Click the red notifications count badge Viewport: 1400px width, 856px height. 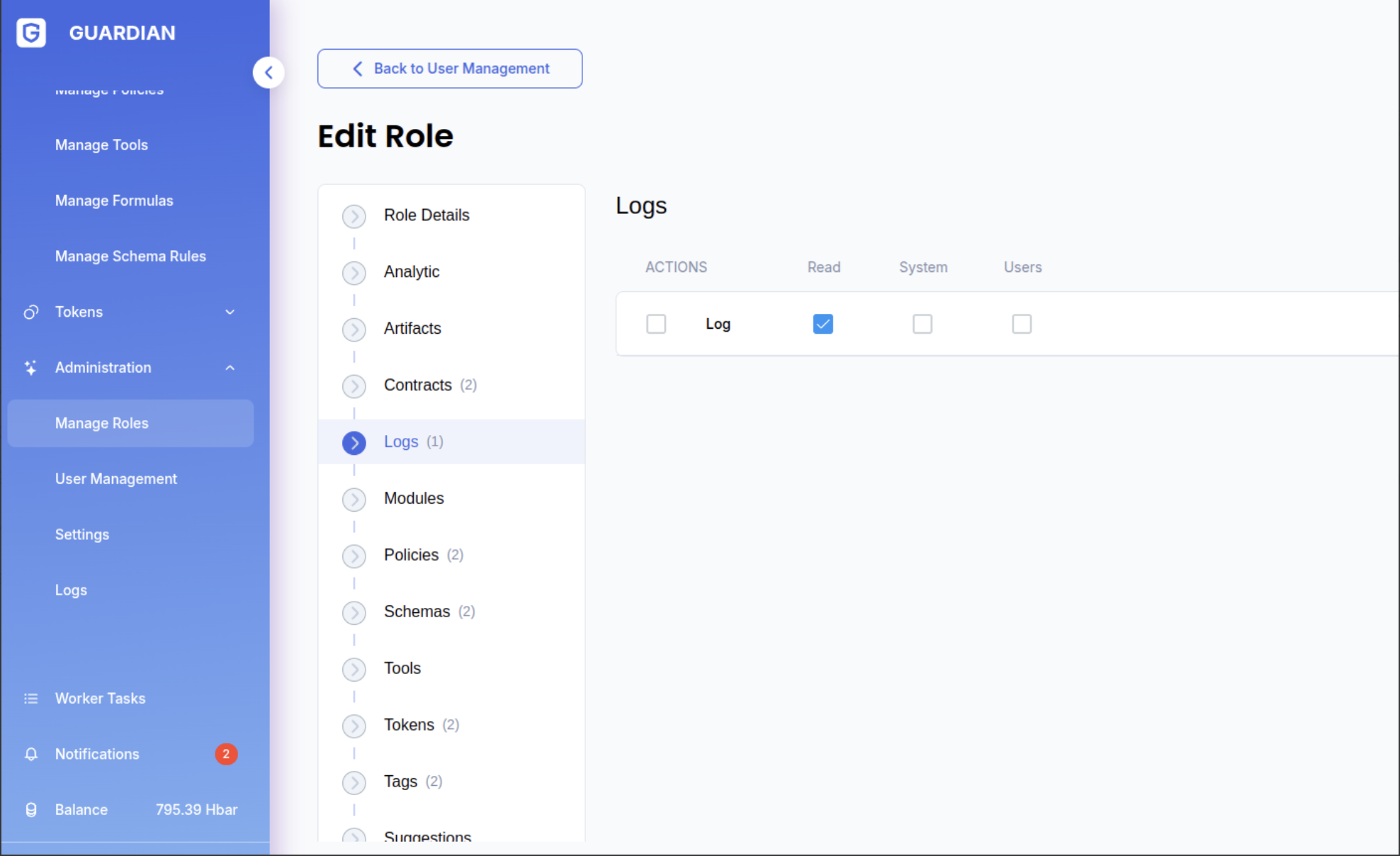226,754
